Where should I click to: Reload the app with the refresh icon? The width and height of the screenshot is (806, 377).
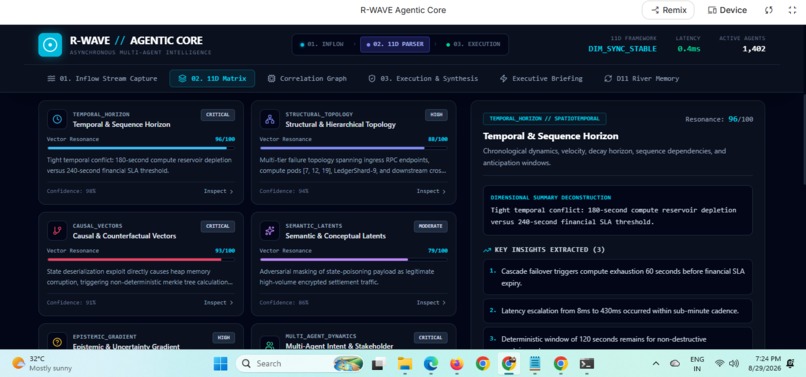coord(768,10)
